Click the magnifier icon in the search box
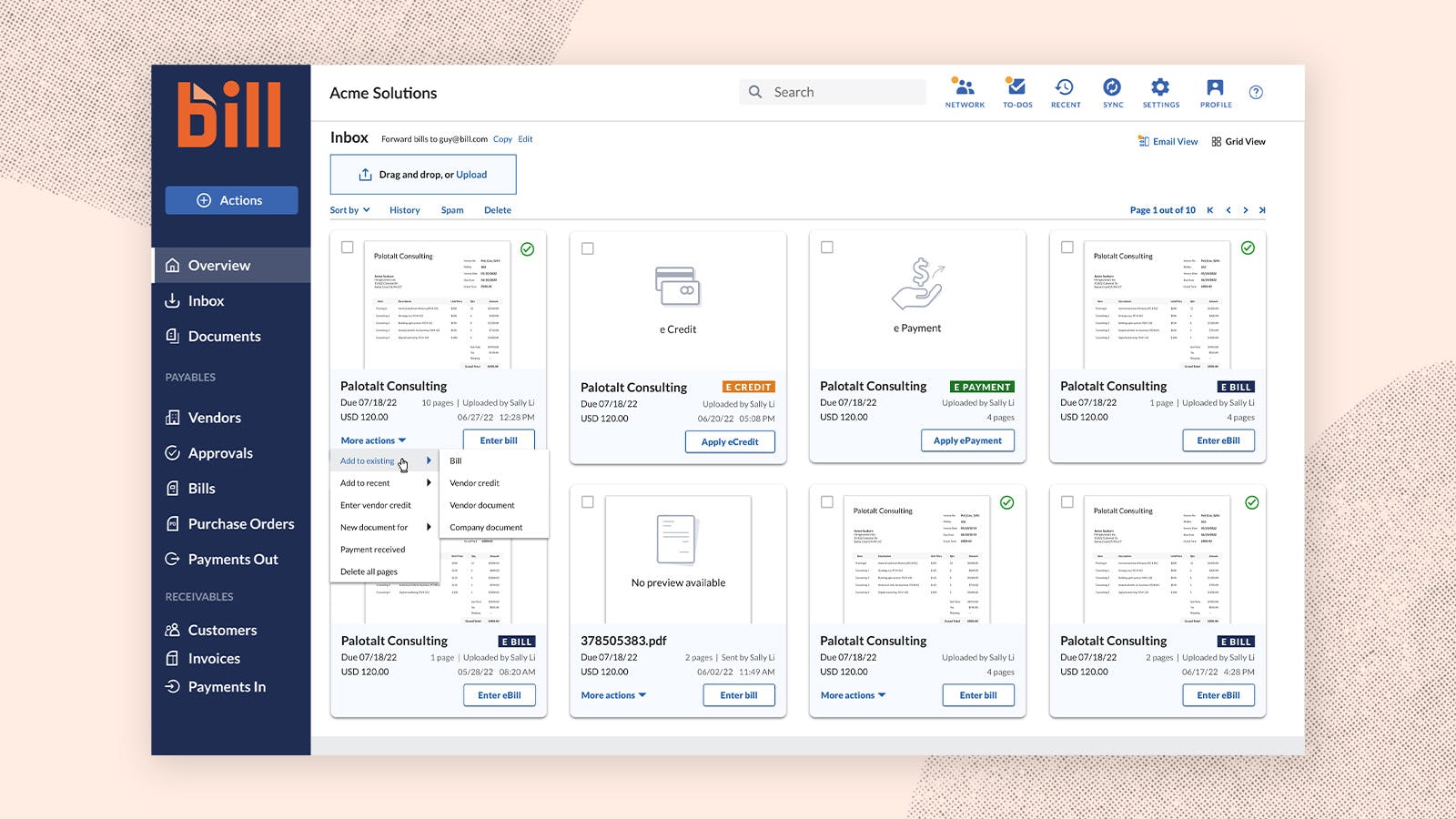The image size is (1456, 819). pos(755,92)
